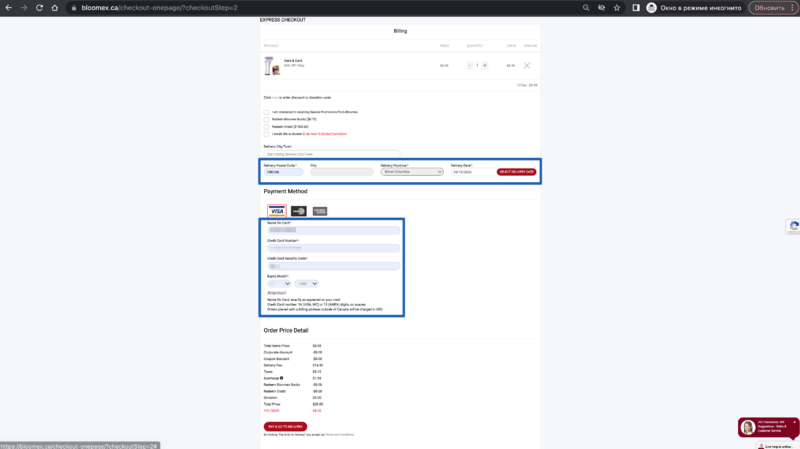The width and height of the screenshot is (800, 449).
Task: Click the bloomex.ca address bar URL
Action: pyautogui.click(x=159, y=8)
